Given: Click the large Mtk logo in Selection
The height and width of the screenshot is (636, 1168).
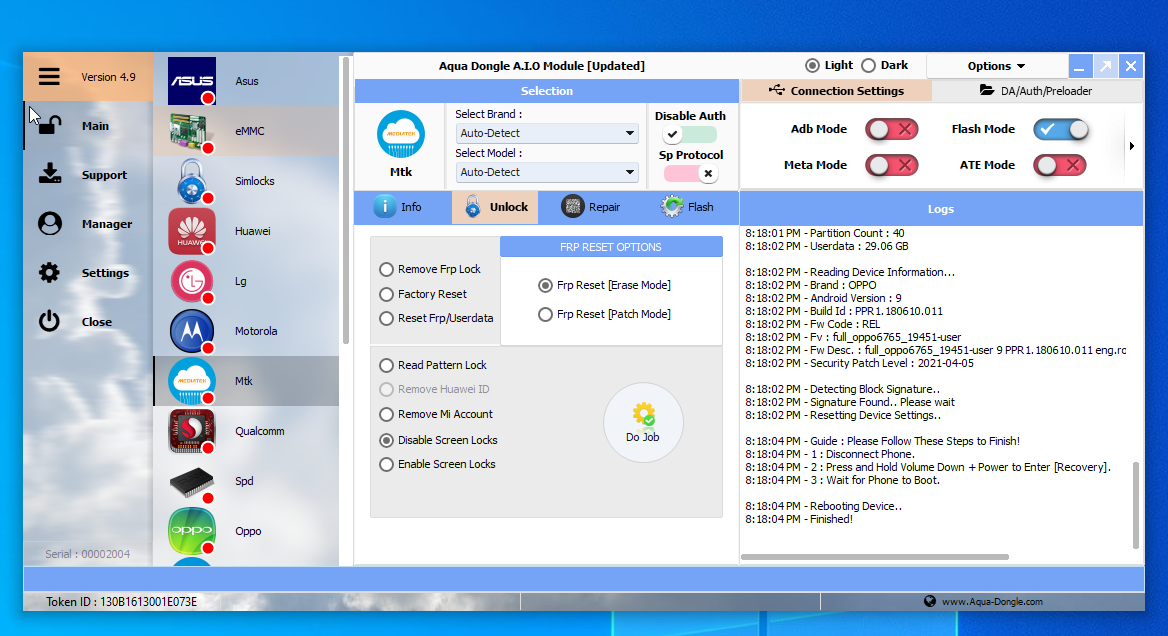Looking at the screenshot, I should pyautogui.click(x=401, y=134).
